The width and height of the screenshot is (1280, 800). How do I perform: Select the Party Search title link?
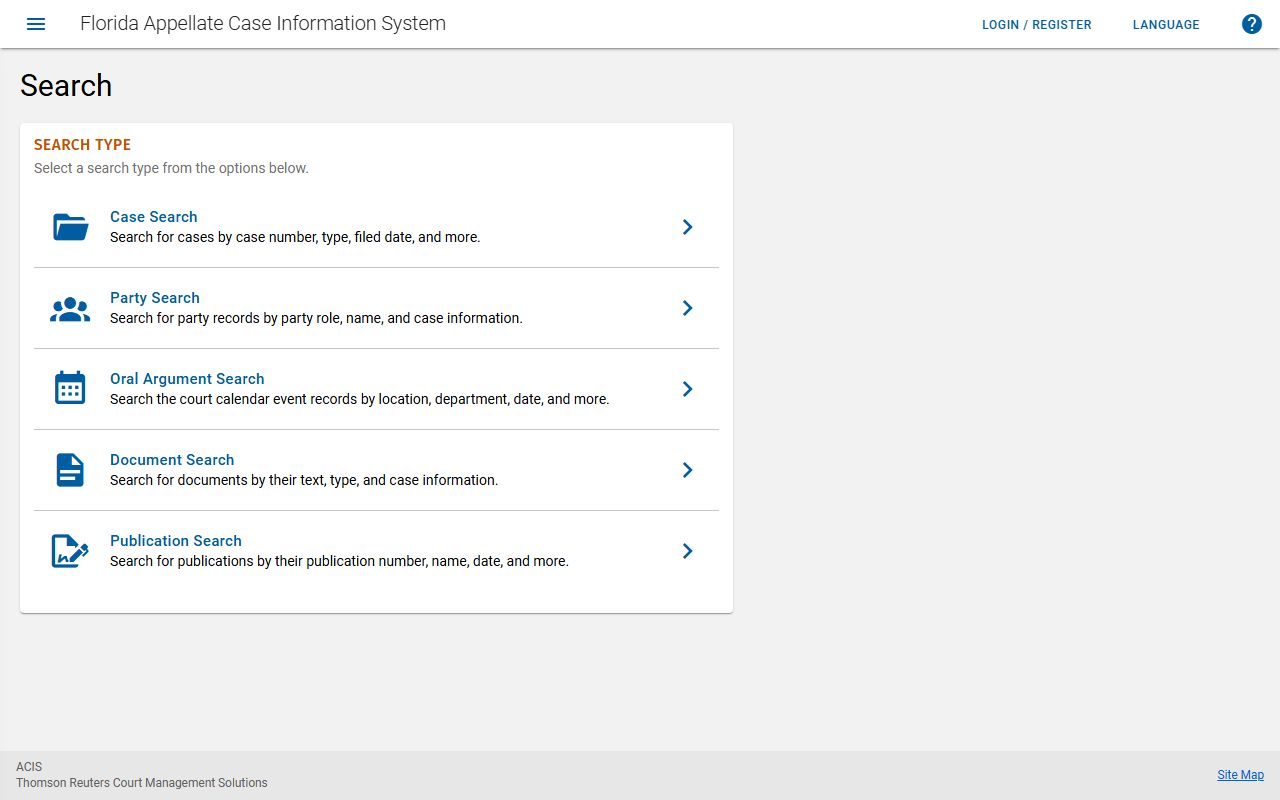point(154,298)
